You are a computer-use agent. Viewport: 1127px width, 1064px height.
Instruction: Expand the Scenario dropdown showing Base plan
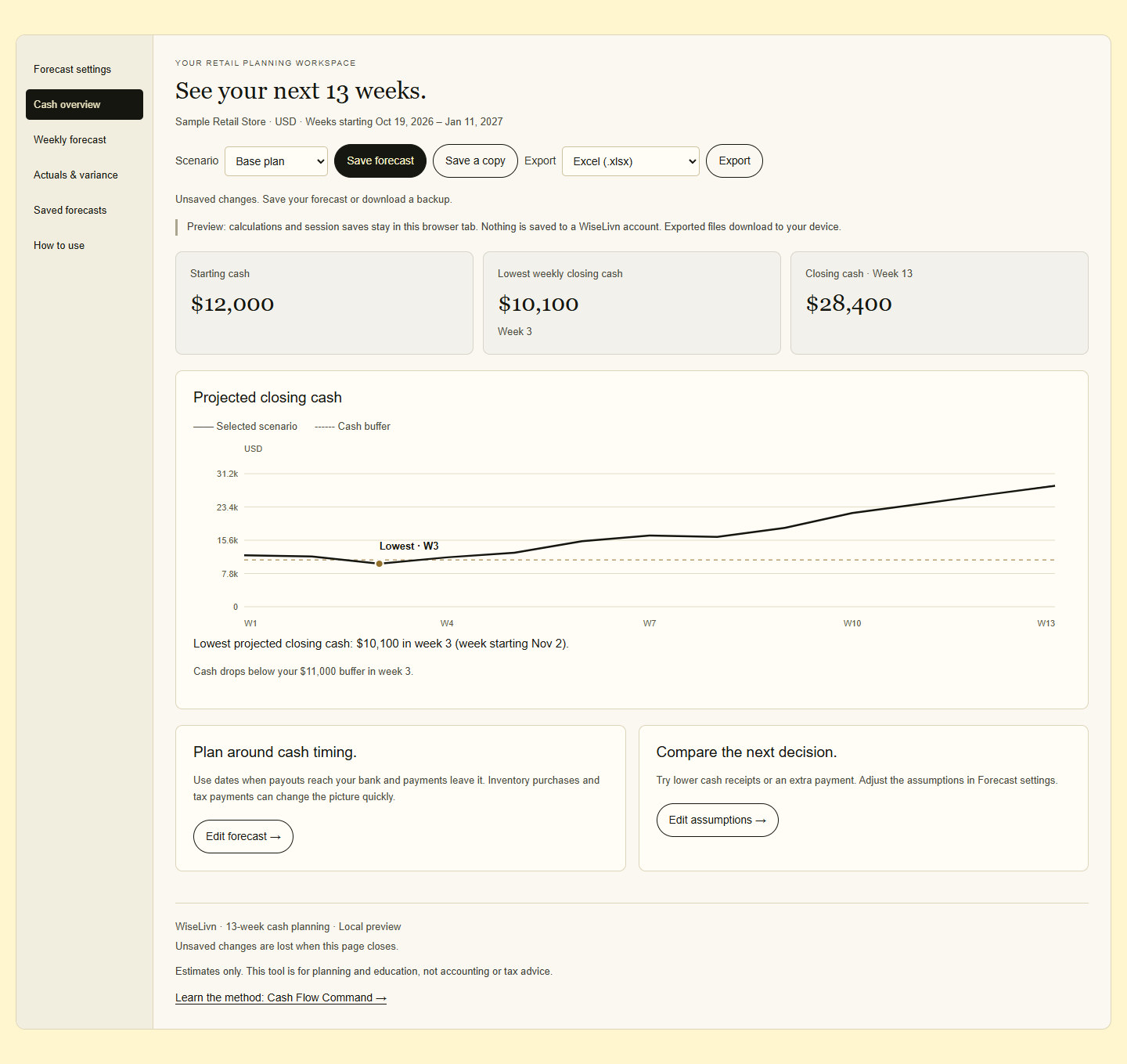pyautogui.click(x=276, y=161)
